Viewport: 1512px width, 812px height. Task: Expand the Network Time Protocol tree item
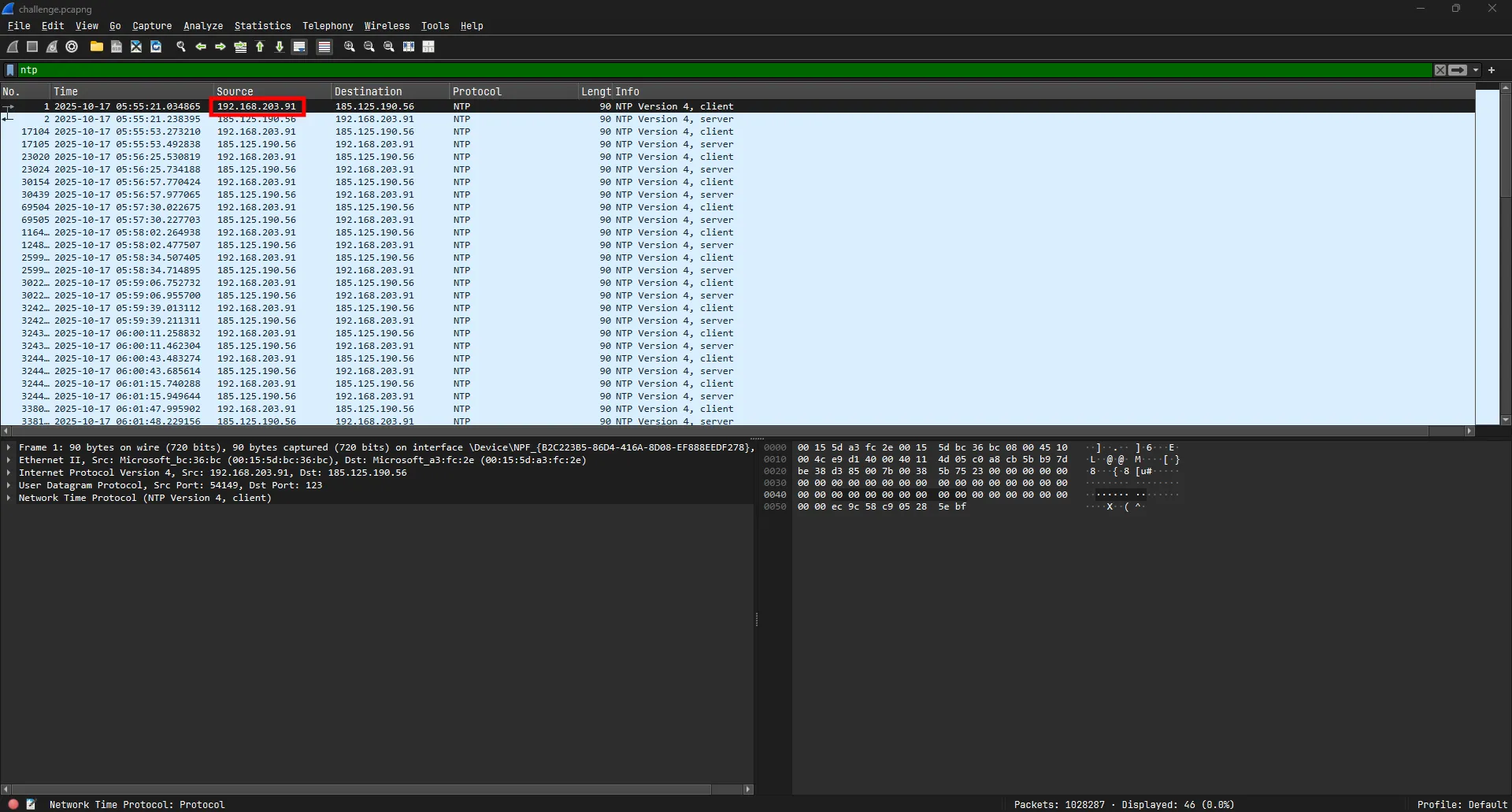9,498
